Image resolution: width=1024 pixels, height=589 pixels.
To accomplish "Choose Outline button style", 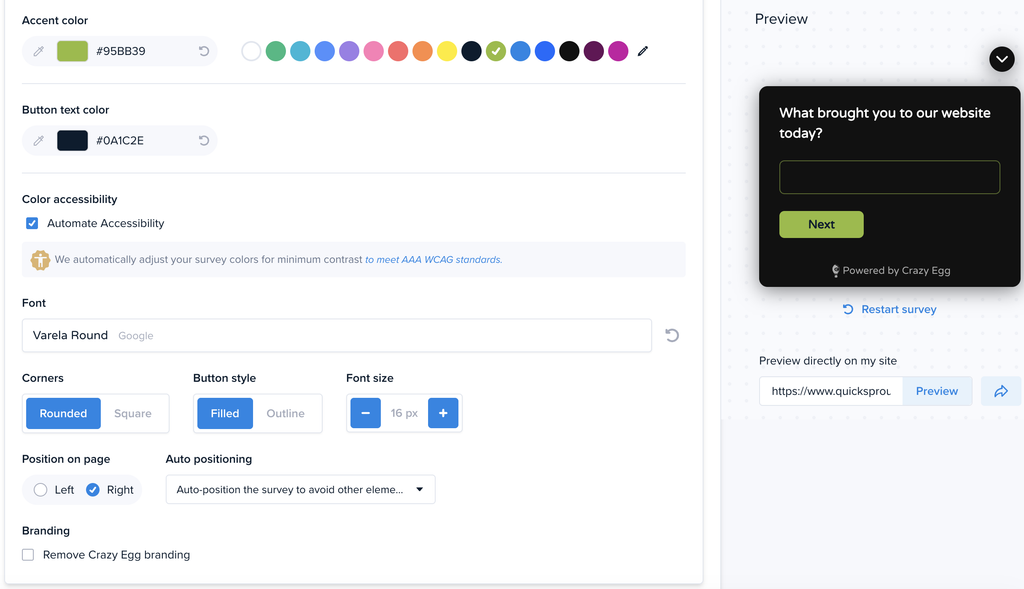I will tap(285, 413).
